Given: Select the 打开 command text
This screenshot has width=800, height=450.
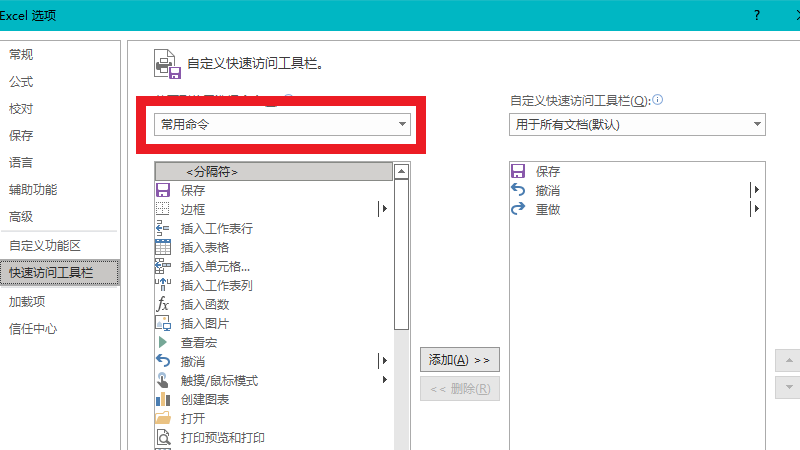Looking at the screenshot, I should tap(192, 418).
